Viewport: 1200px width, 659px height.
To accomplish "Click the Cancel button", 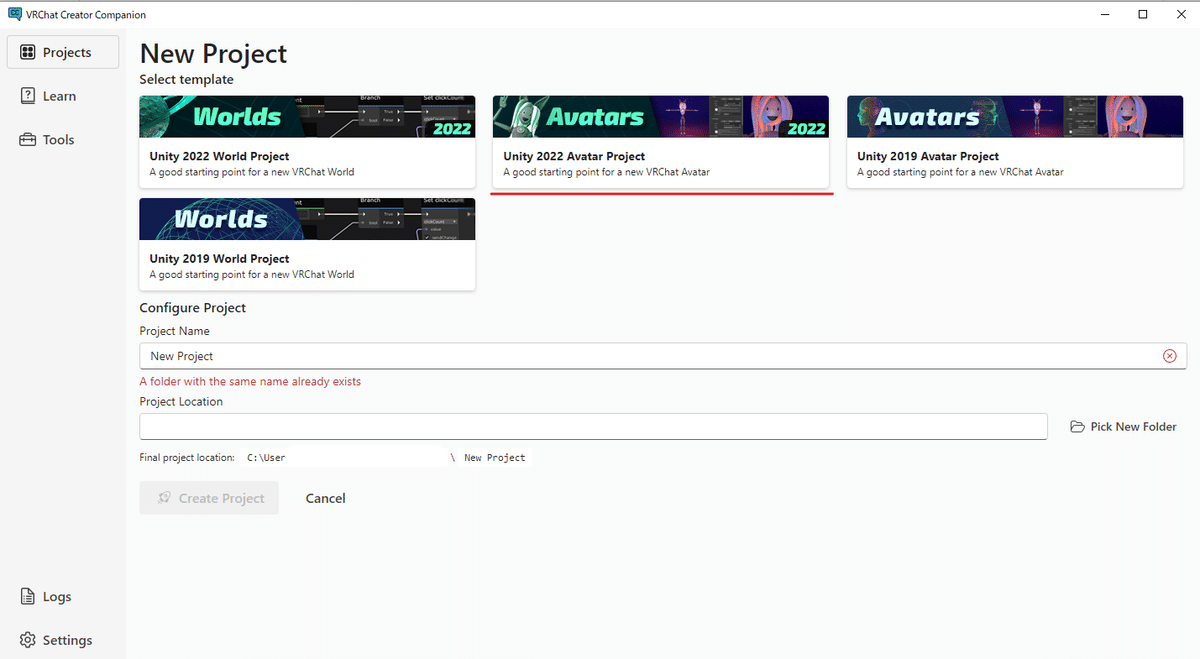I will point(325,498).
